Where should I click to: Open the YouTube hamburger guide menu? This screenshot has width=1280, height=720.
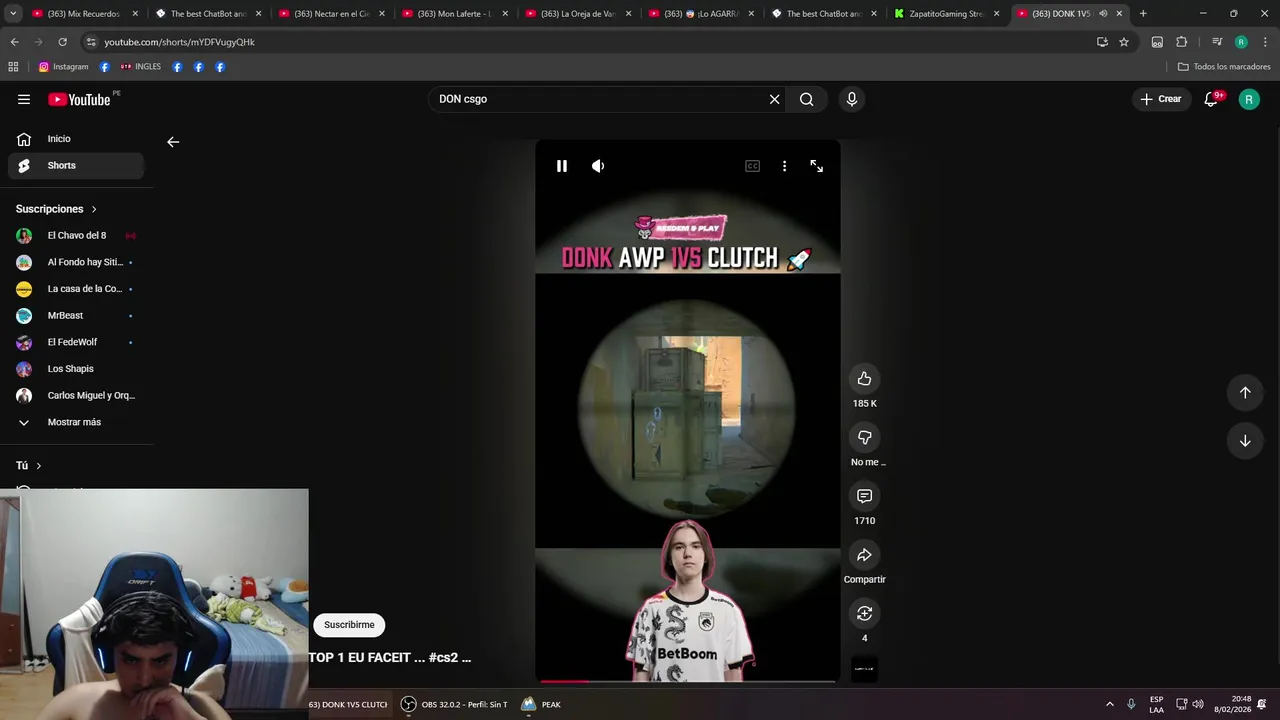24,99
